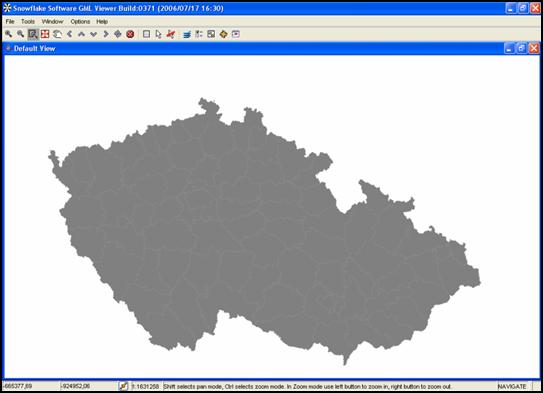Click the previous view icon
The image size is (543, 393).
coord(57,34)
